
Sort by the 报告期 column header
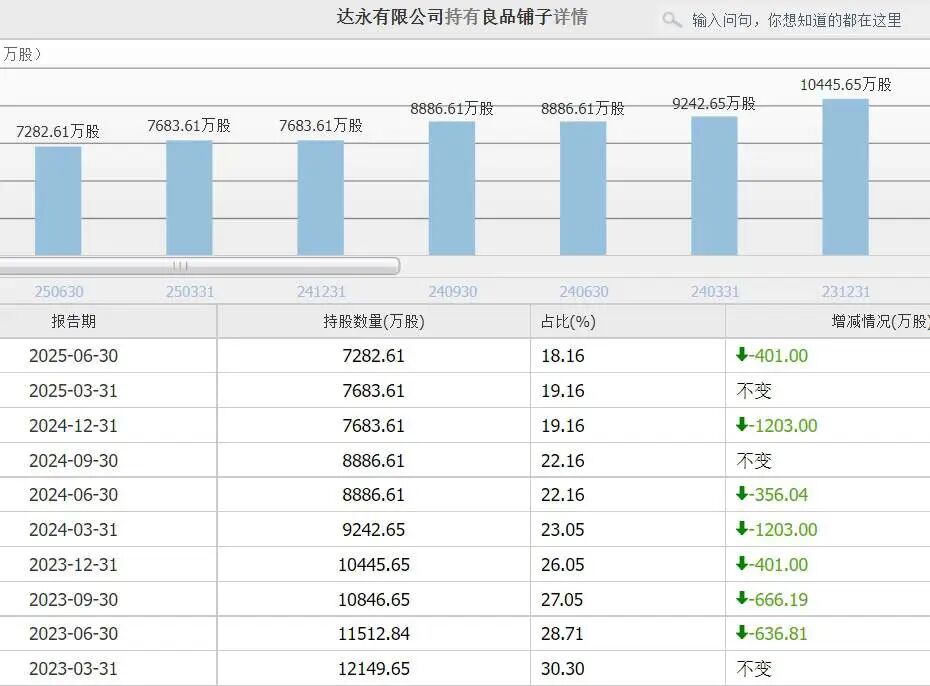(74, 321)
